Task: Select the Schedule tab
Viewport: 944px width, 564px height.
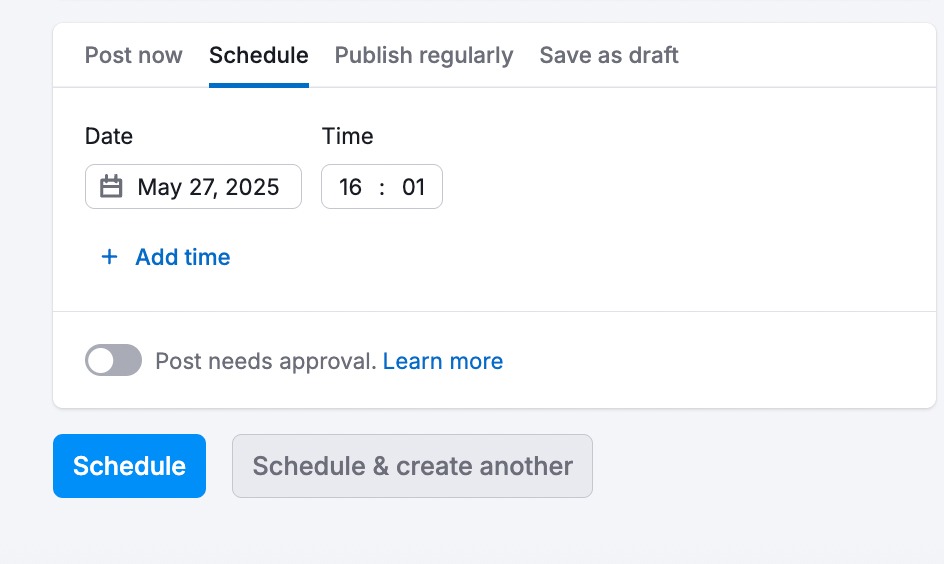Action: (x=258, y=55)
